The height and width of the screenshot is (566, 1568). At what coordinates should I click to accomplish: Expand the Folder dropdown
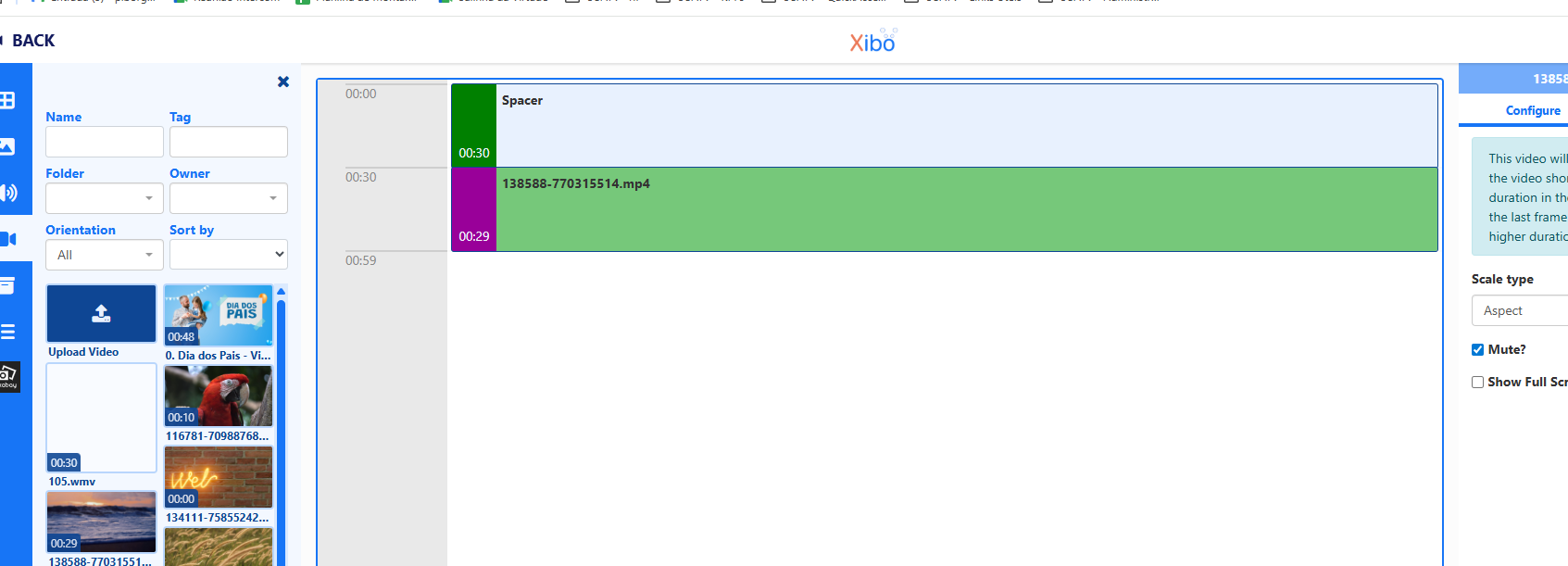pos(104,198)
